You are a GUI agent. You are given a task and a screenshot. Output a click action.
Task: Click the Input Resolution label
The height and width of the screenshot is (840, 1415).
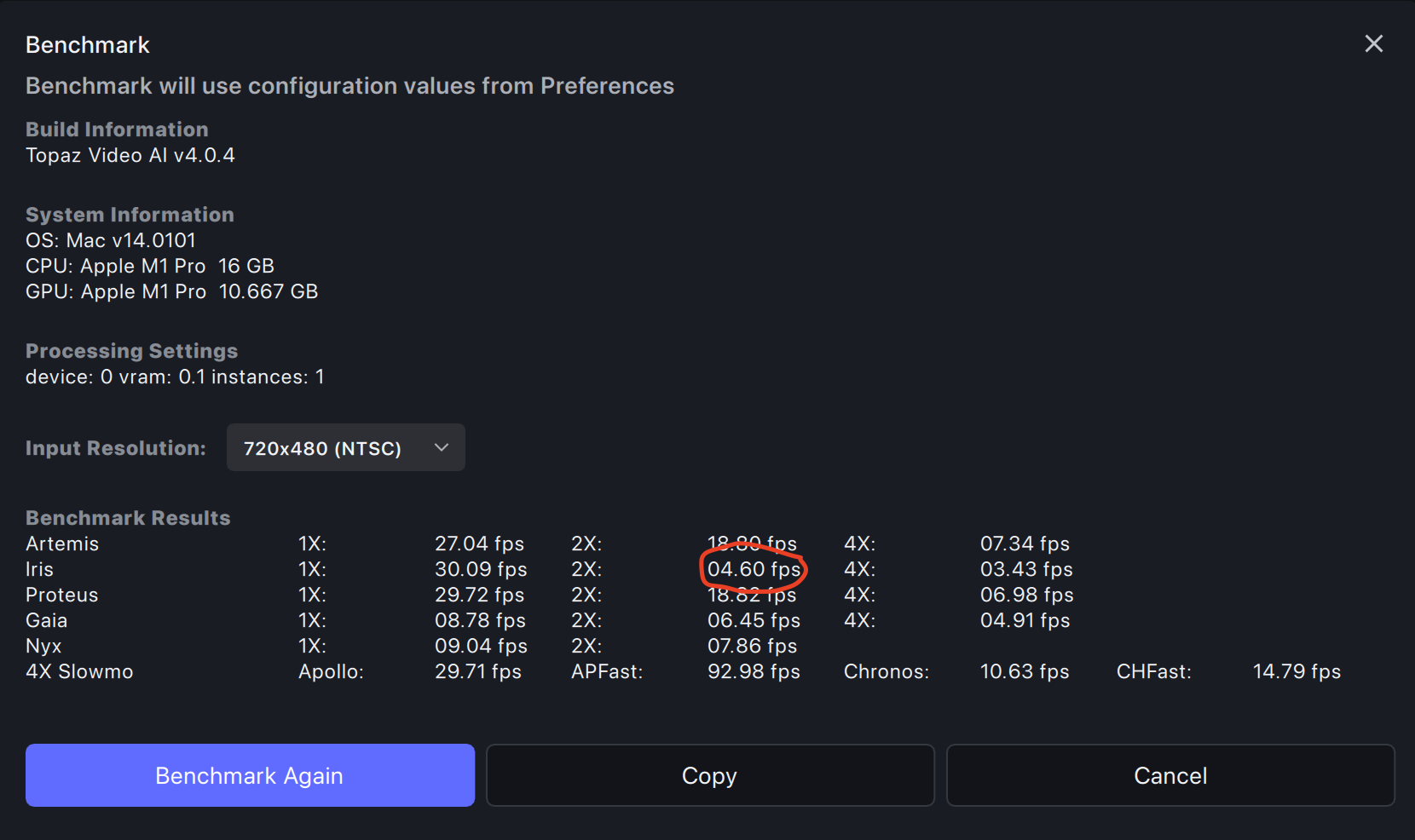pos(116,448)
